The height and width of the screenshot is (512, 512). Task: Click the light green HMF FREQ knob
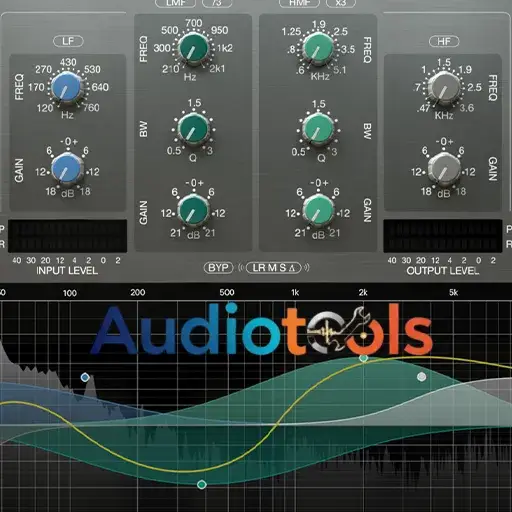pyautogui.click(x=318, y=49)
